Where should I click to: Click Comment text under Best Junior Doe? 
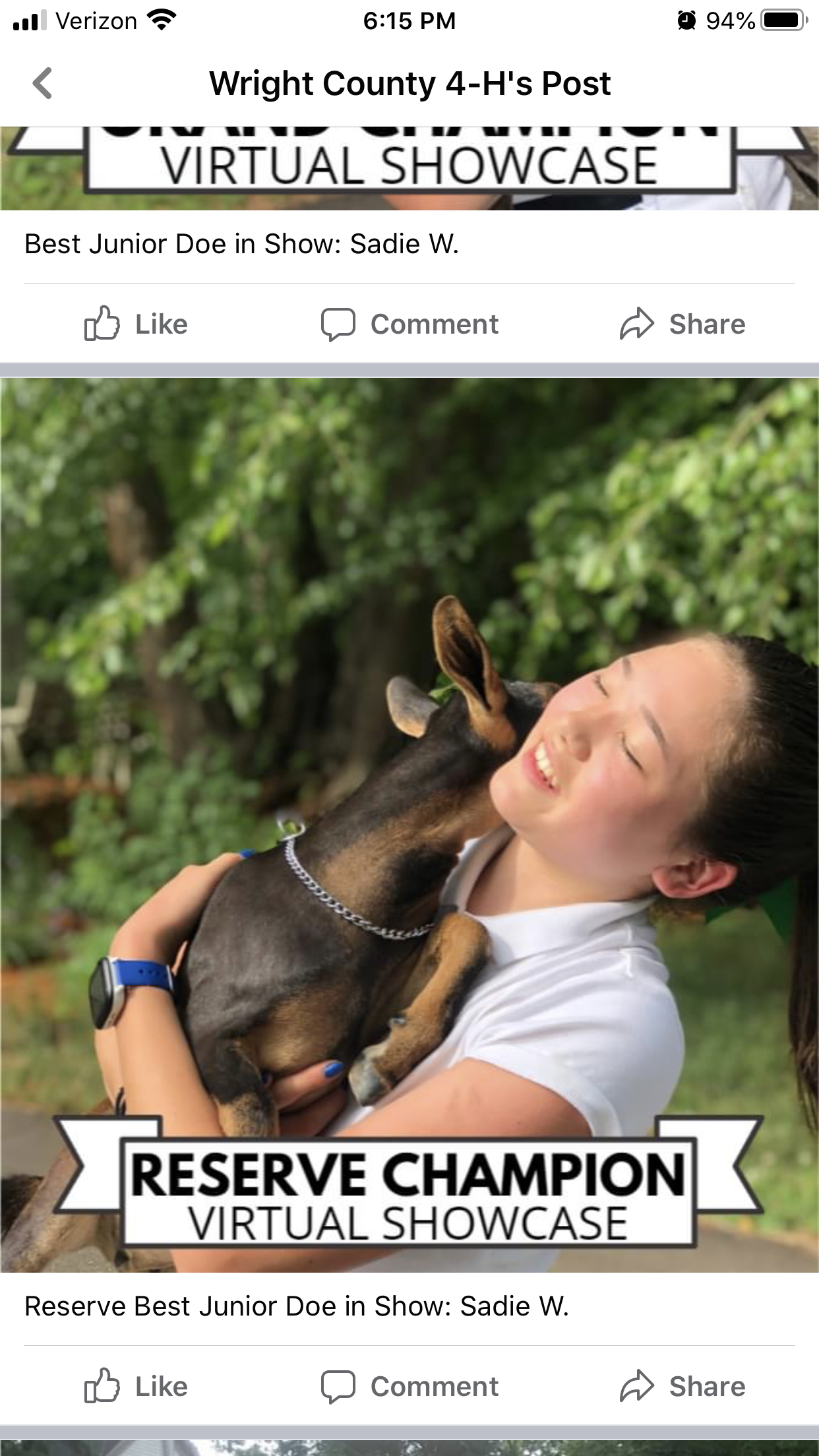pos(435,324)
